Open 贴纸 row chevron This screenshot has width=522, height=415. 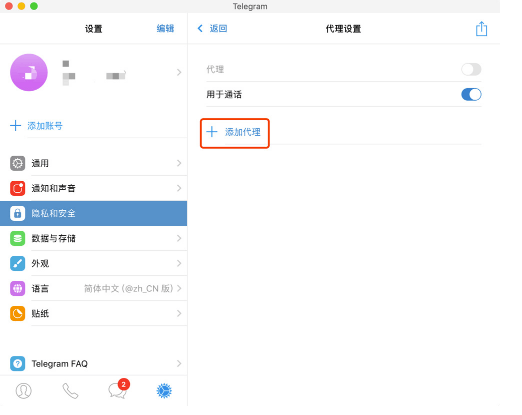[179, 313]
